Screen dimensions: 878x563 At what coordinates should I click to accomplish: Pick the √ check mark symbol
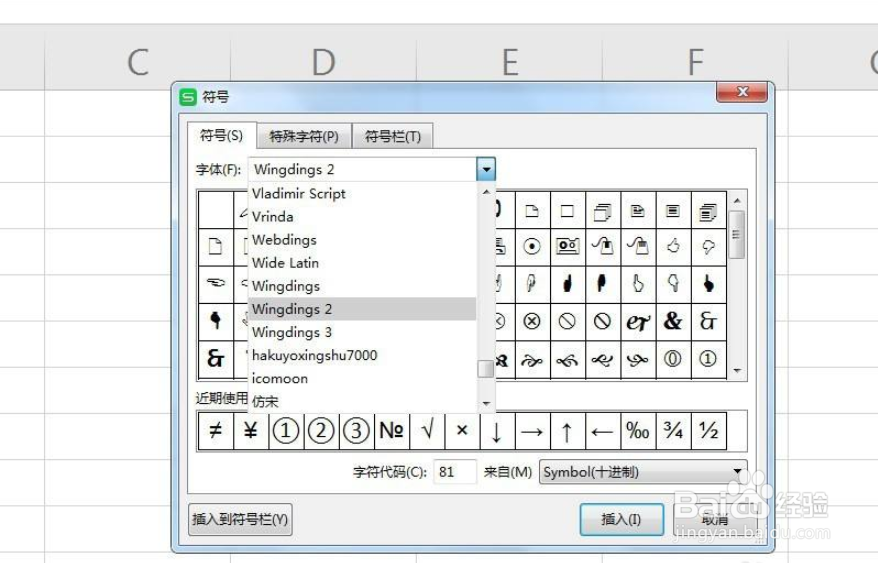(427, 431)
